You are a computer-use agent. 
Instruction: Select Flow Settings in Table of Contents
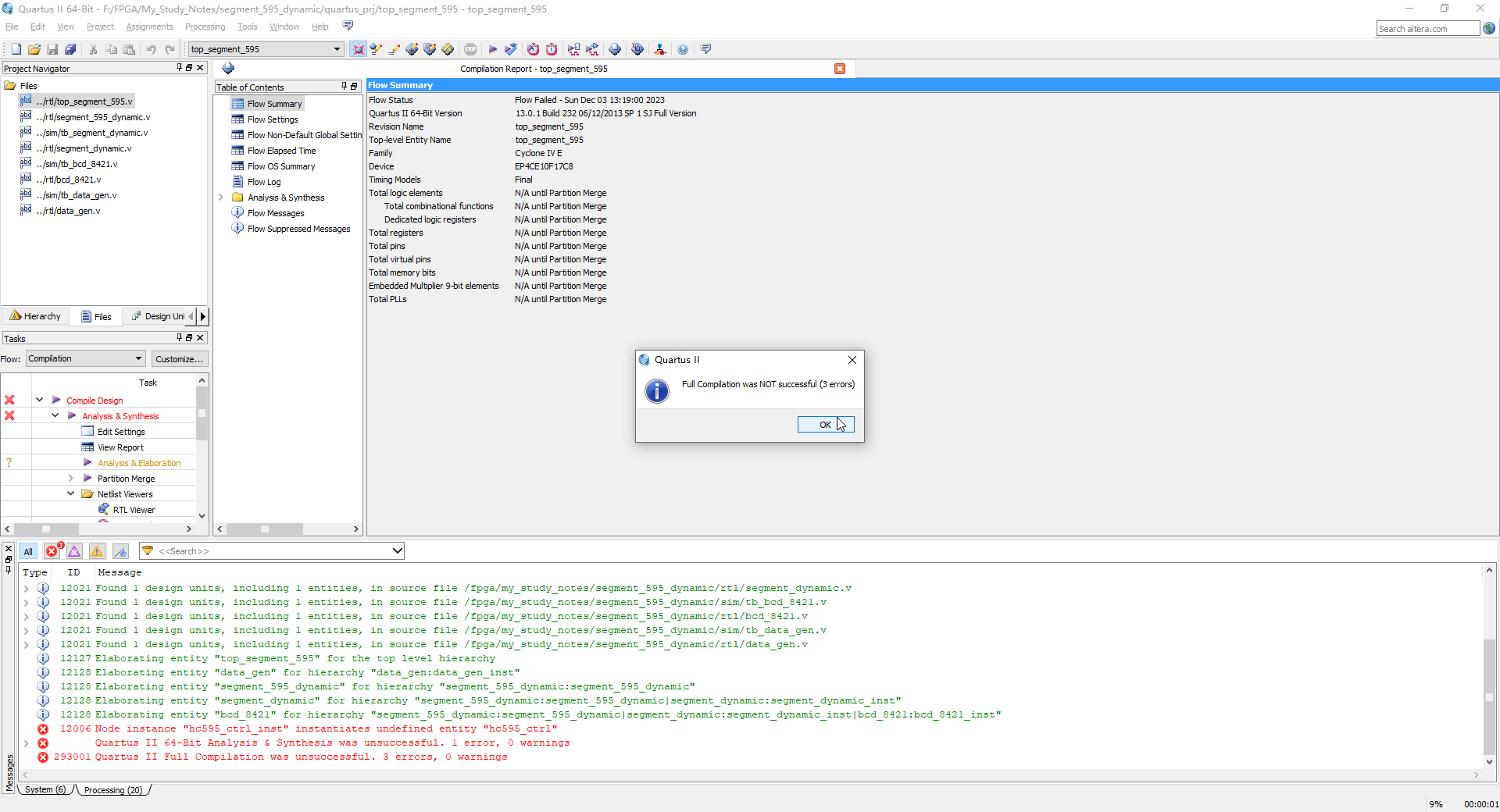273,119
